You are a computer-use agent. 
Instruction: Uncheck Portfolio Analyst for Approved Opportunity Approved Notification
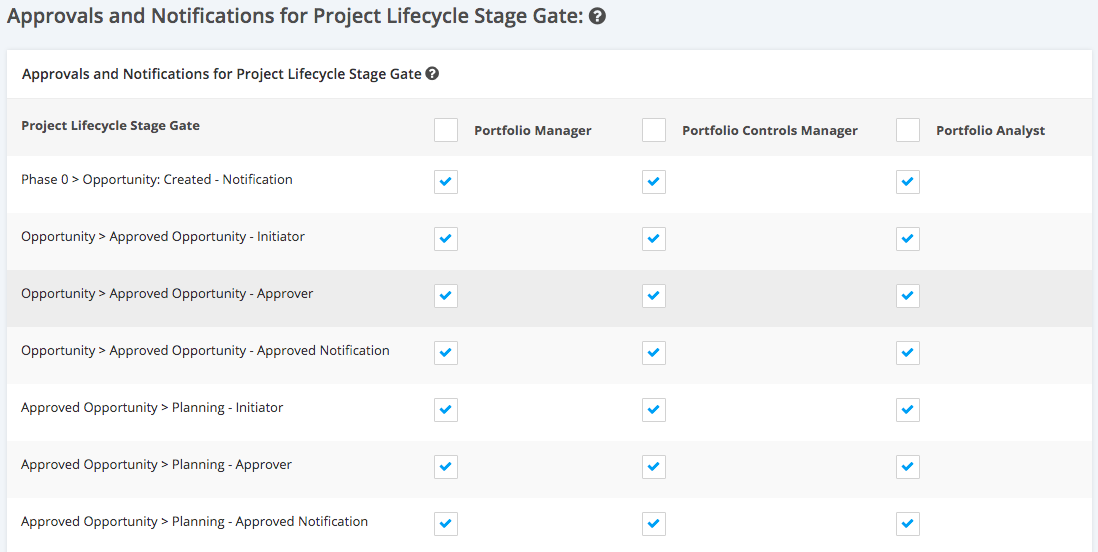[908, 353]
